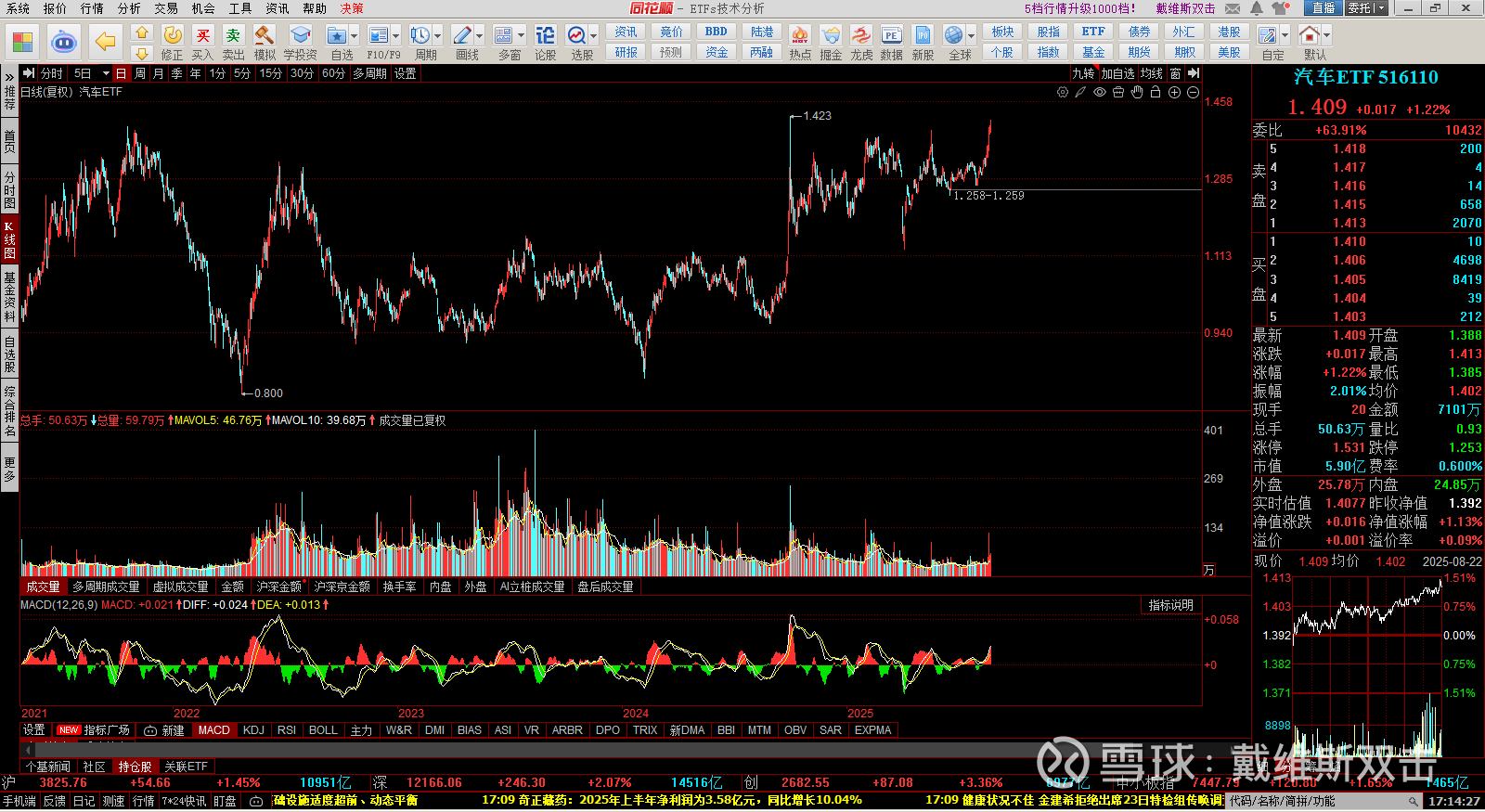This screenshot has height=812, width=1485.
Task: Go back with the yellow left arrow
Action: tap(105, 41)
